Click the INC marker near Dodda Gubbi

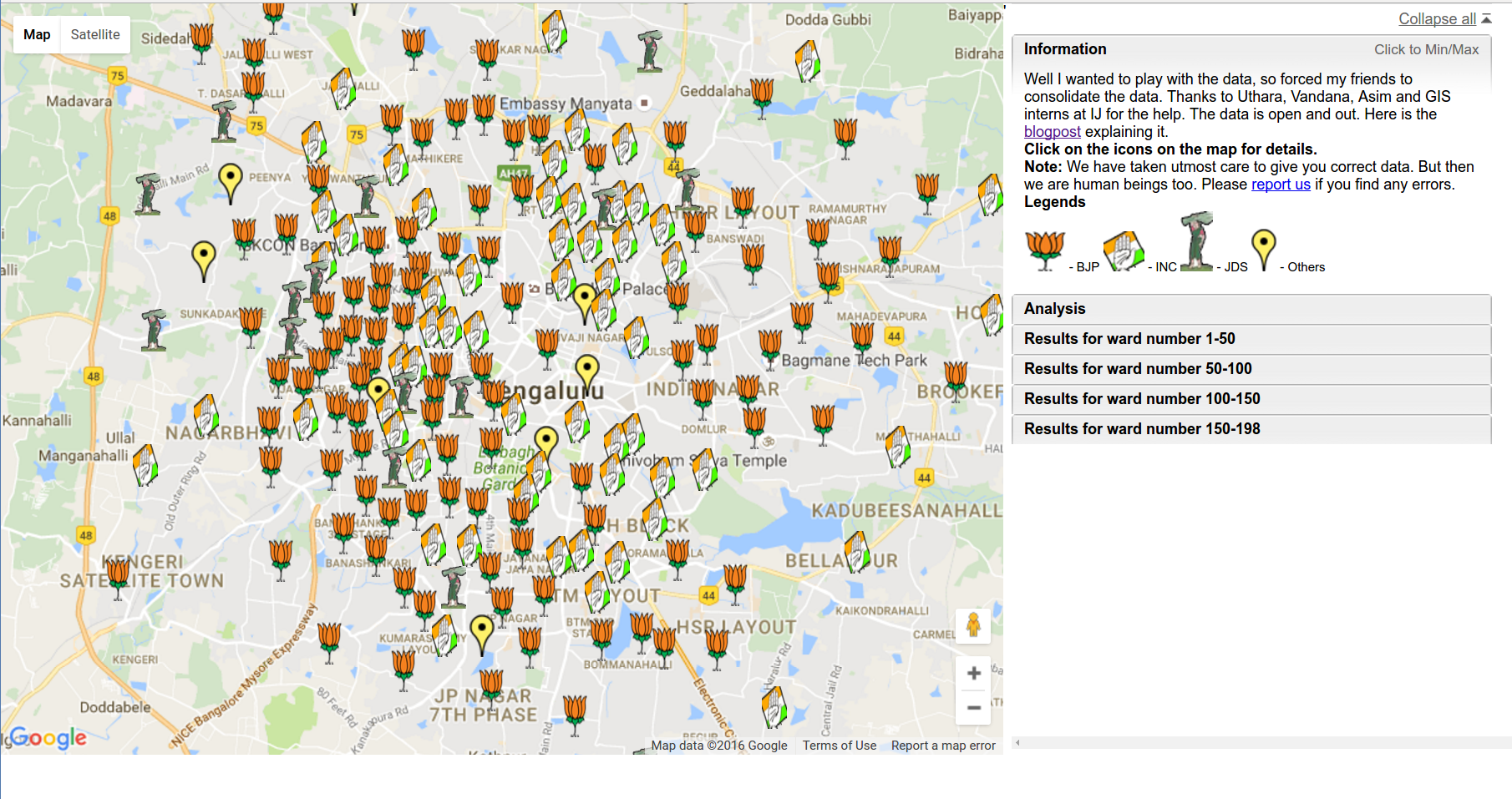(808, 61)
